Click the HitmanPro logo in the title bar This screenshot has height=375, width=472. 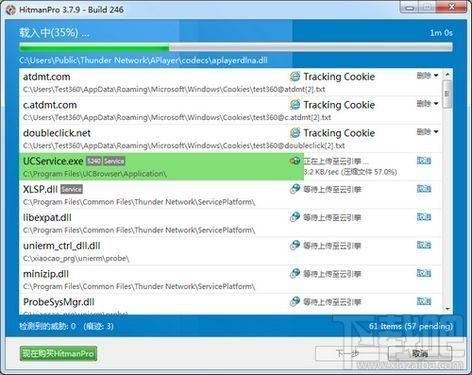coord(11,9)
